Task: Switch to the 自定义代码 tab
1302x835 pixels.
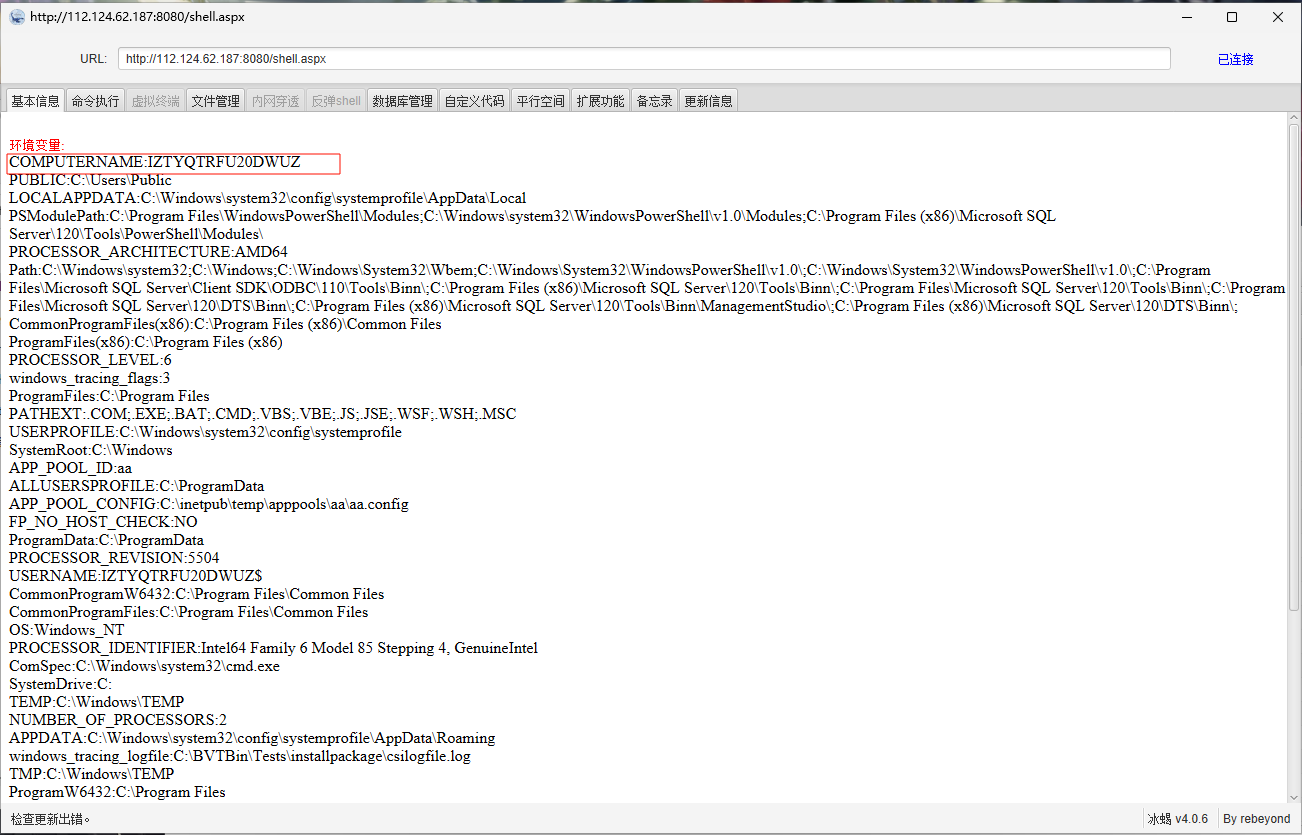Action: [x=474, y=101]
